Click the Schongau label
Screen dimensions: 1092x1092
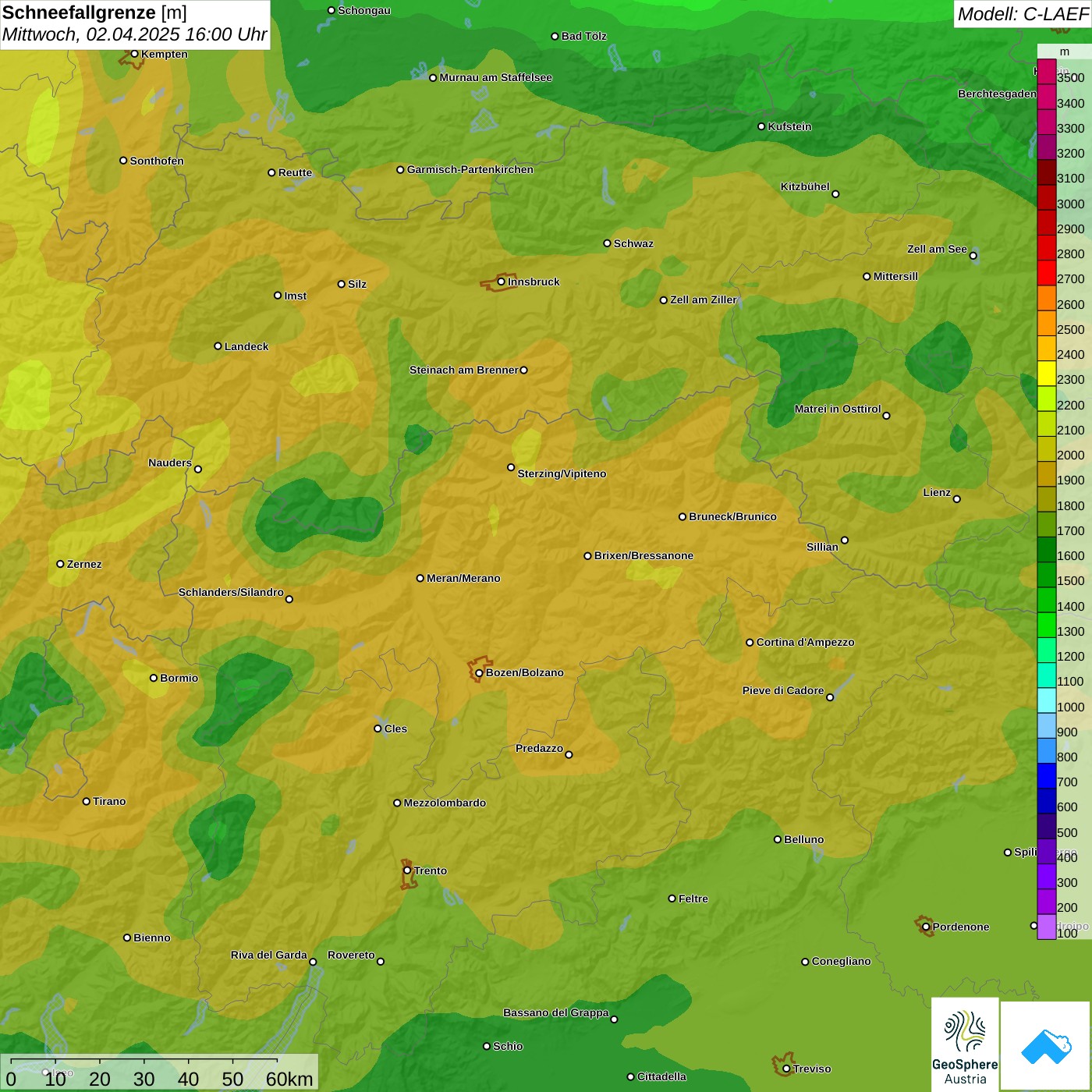(363, 10)
